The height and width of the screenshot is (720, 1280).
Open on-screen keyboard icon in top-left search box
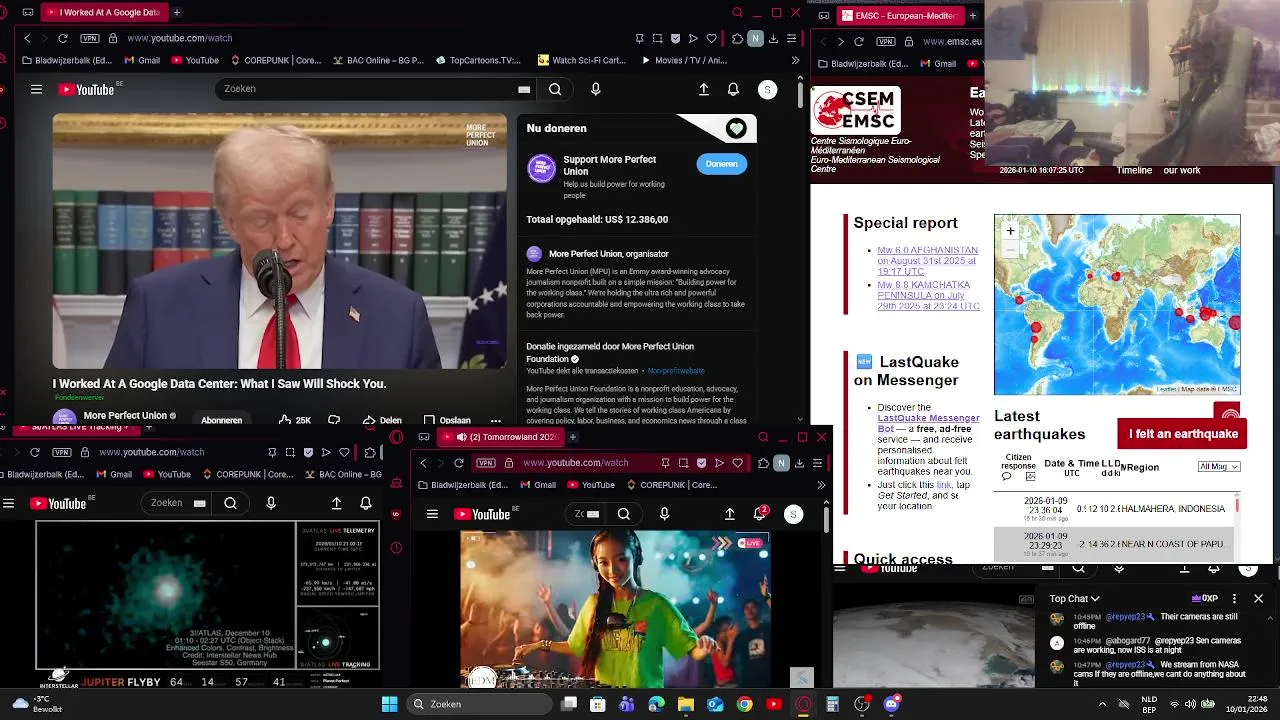(524, 89)
